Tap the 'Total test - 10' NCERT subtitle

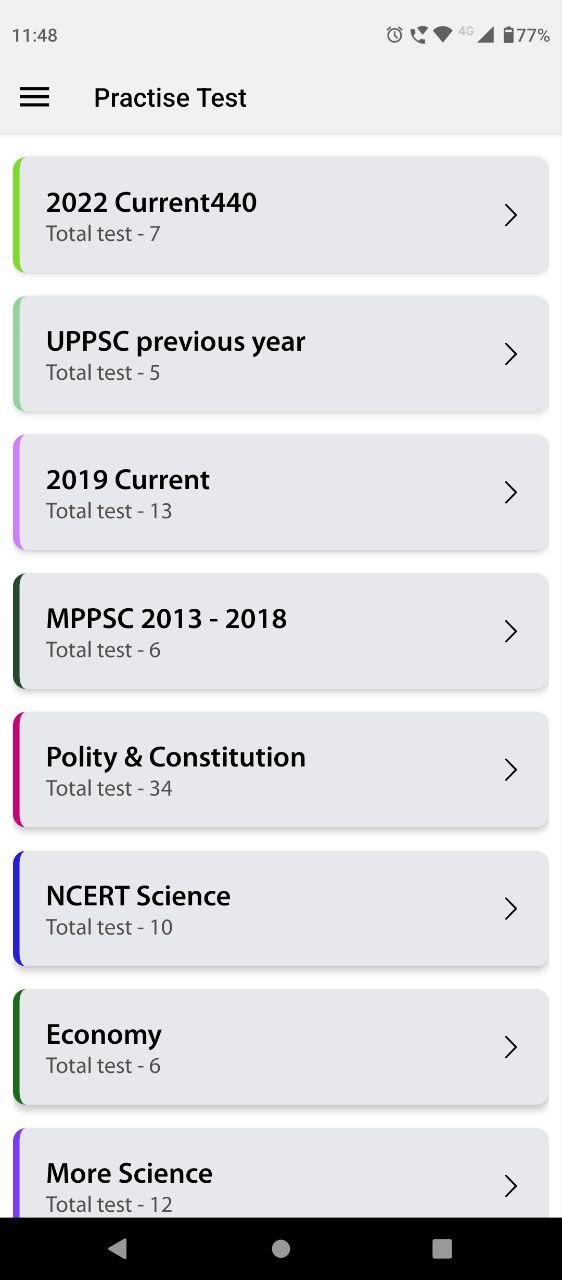109,927
